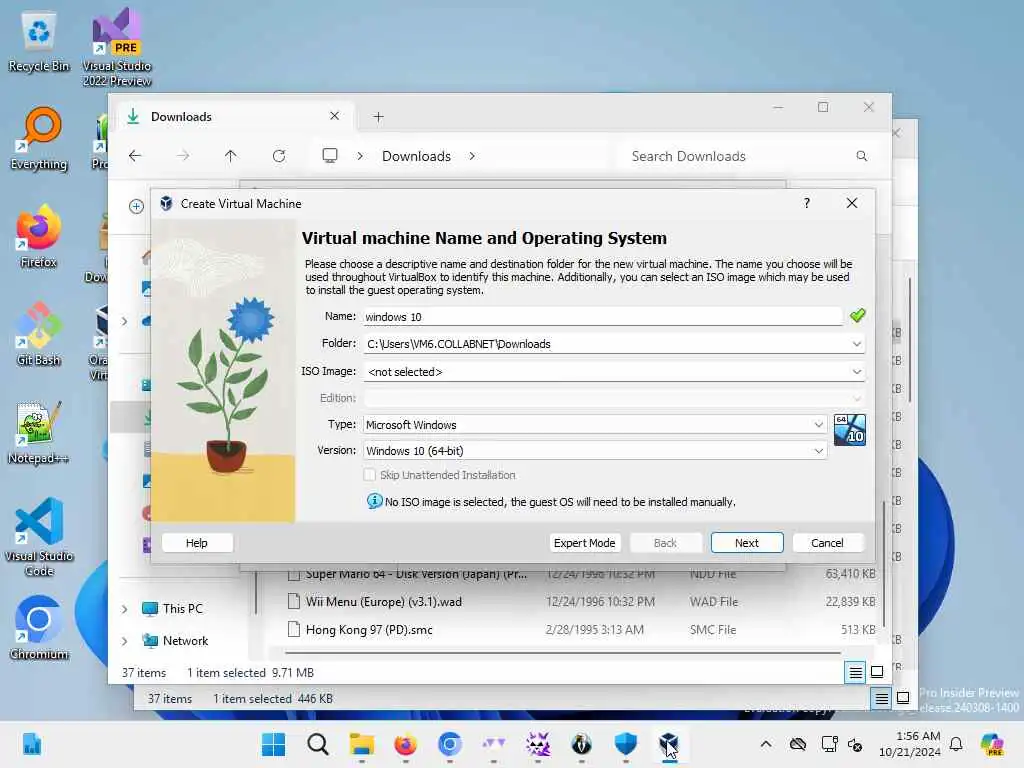
Task: Select Visual Studio Code desktop icon
Action: 39,537
